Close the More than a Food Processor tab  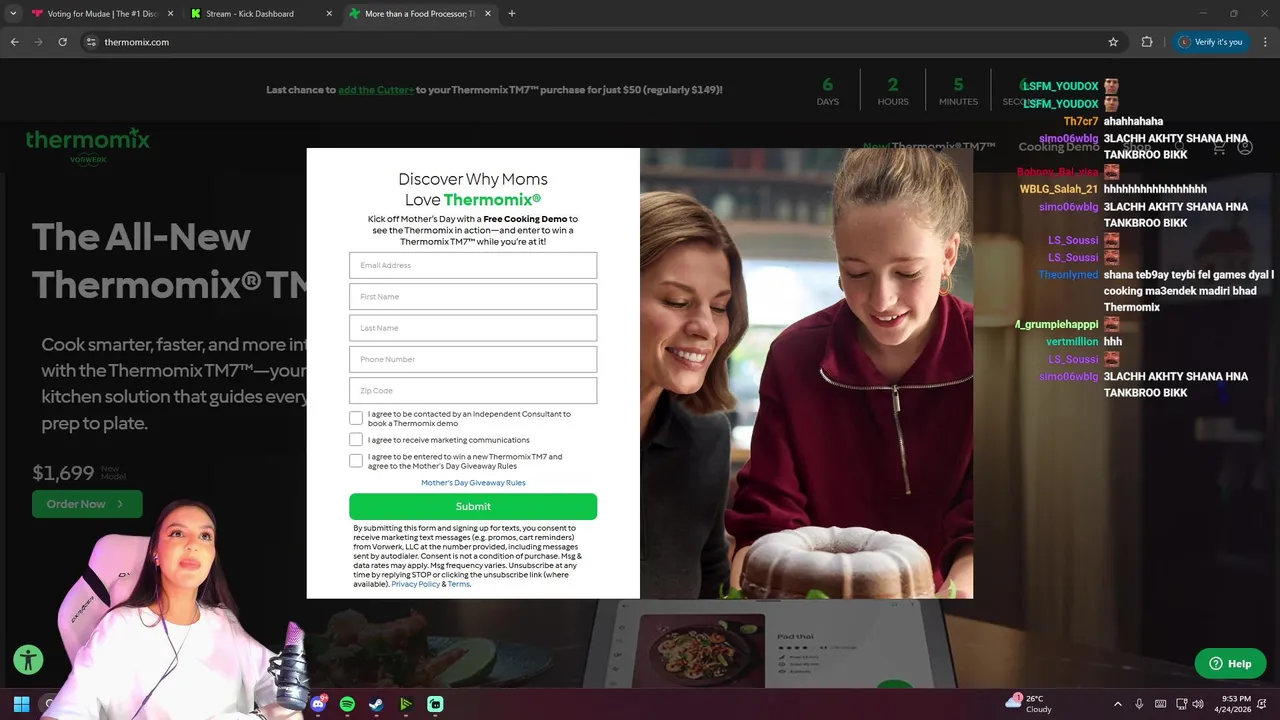(x=488, y=14)
